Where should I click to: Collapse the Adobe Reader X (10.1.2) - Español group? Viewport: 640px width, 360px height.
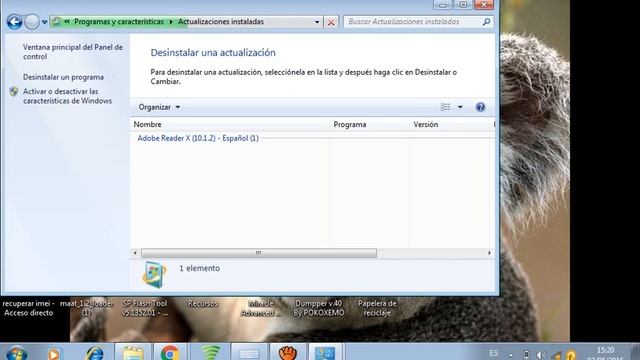pyautogui.click(x=198, y=138)
